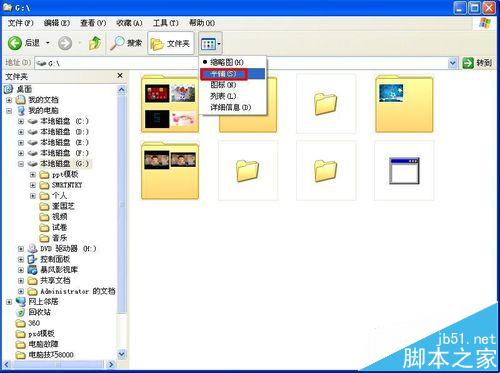Expand the 网上邻居 node
Image resolution: width=500 pixels, height=373 pixels.
pos(9,302)
